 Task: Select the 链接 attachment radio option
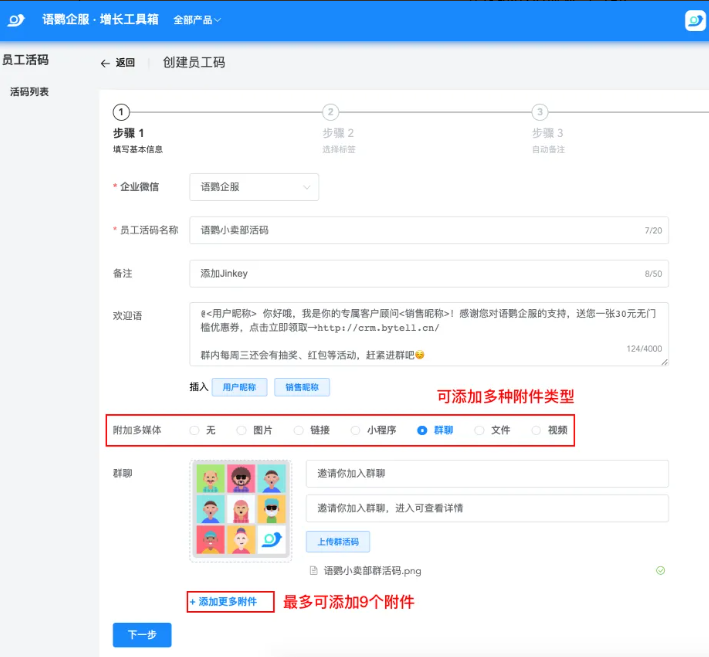click(x=299, y=430)
